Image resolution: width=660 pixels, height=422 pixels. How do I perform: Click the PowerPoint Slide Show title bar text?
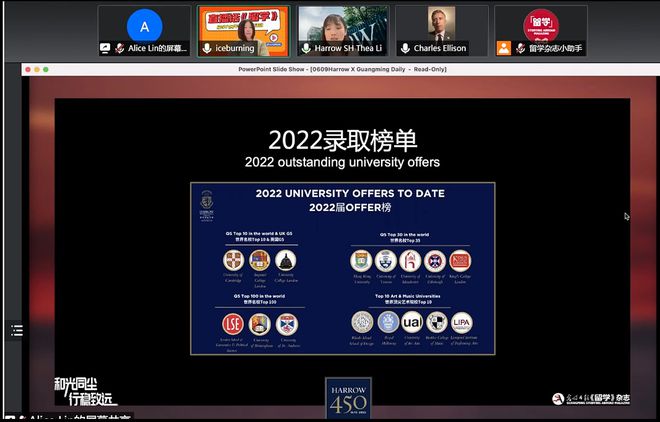342,69
